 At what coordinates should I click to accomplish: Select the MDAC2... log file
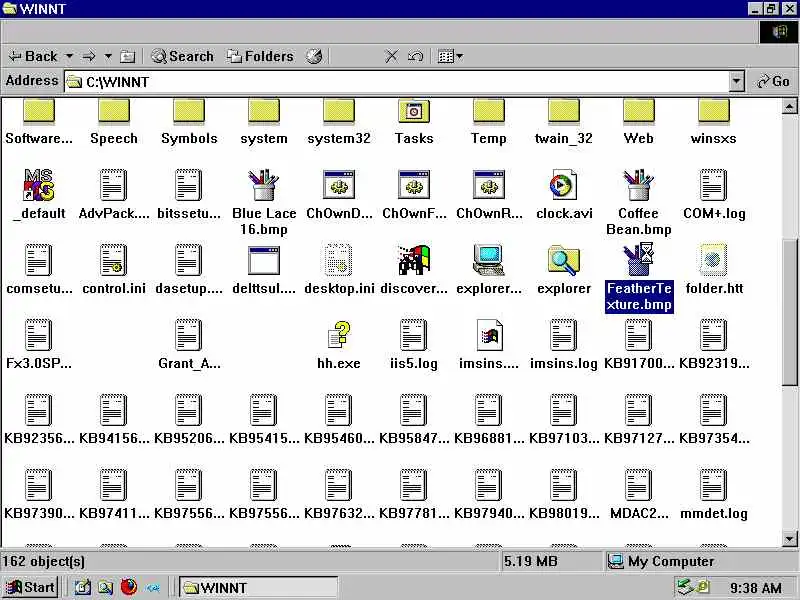(639, 494)
